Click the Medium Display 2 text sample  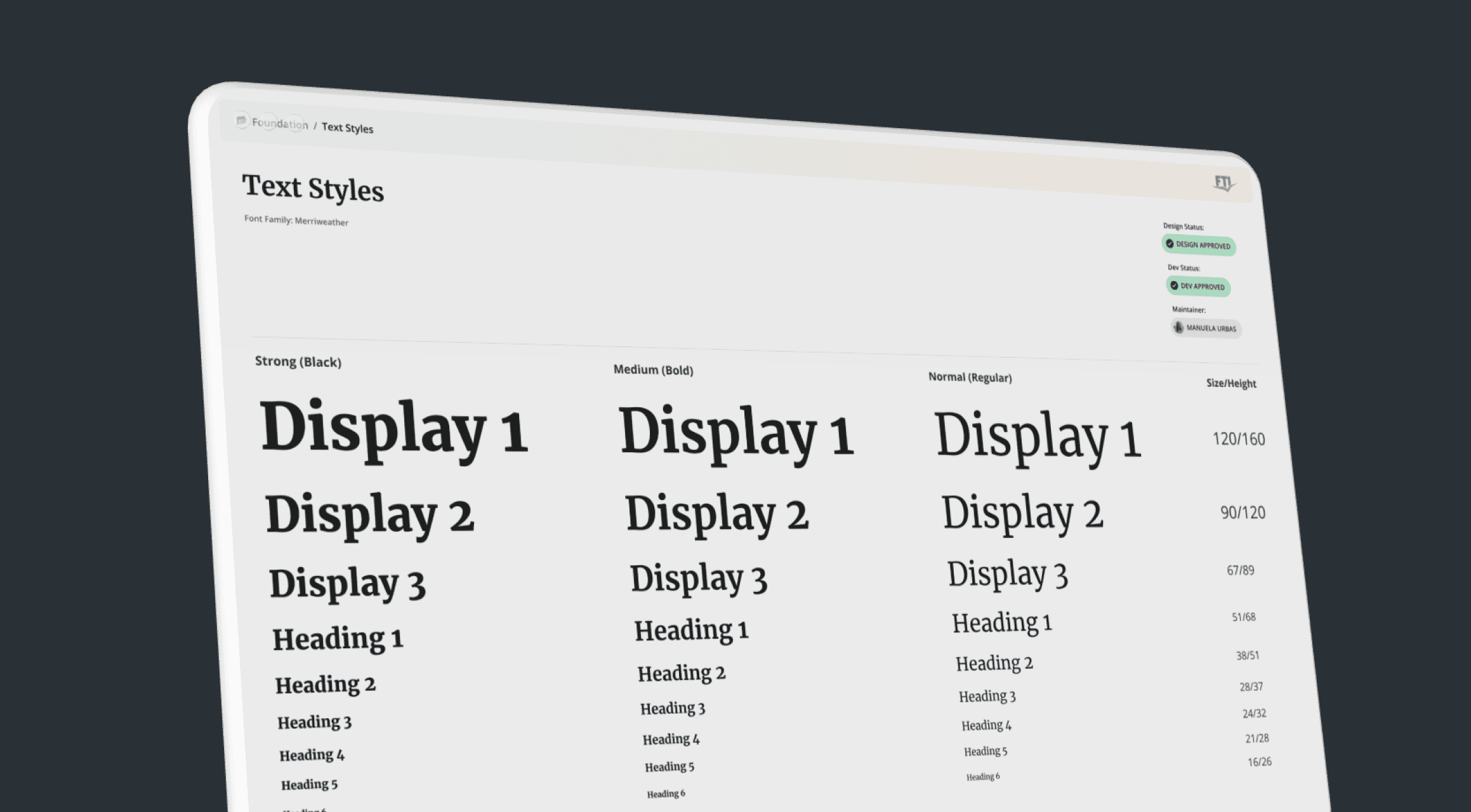point(716,514)
